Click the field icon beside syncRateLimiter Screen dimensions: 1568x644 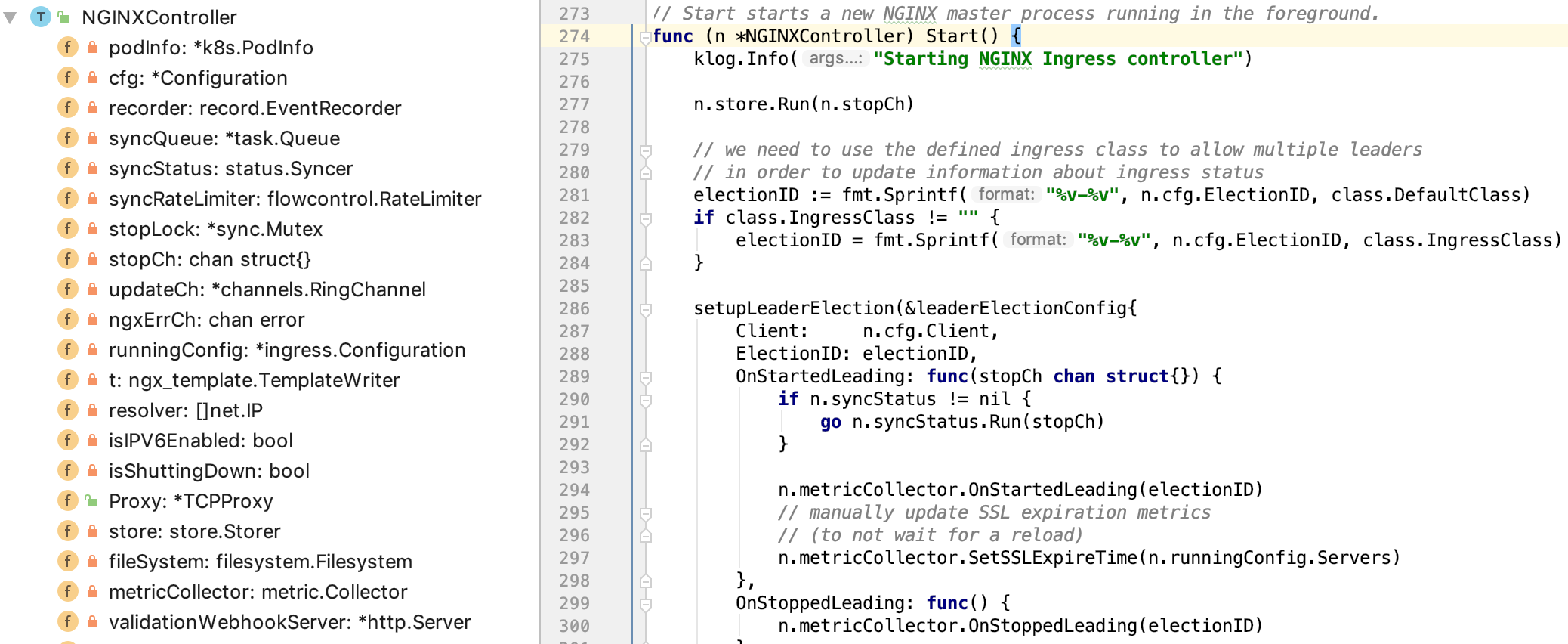point(68,199)
